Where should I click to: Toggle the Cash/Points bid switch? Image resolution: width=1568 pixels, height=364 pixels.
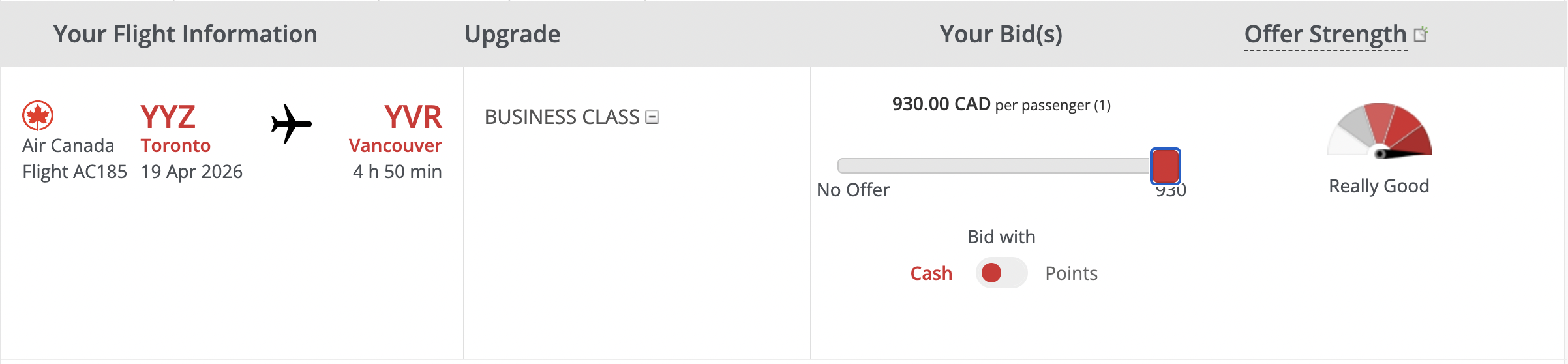point(1001,273)
